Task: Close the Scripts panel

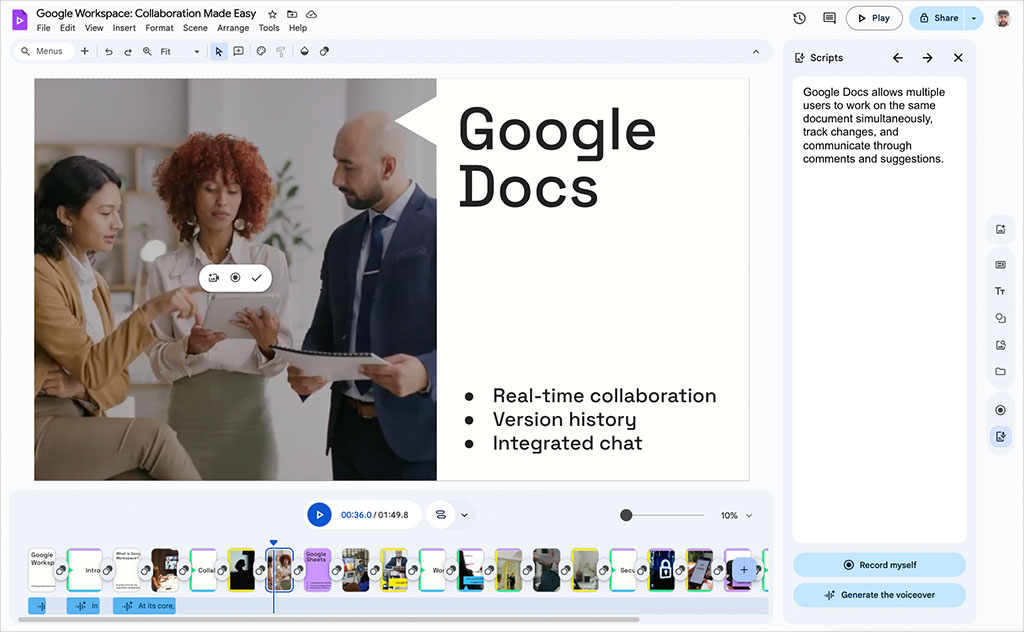Action: (x=958, y=58)
